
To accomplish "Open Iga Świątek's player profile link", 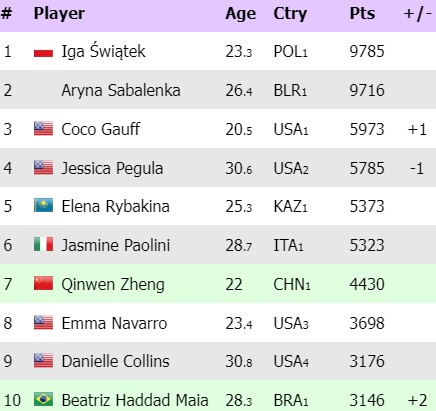I will pos(103,51).
